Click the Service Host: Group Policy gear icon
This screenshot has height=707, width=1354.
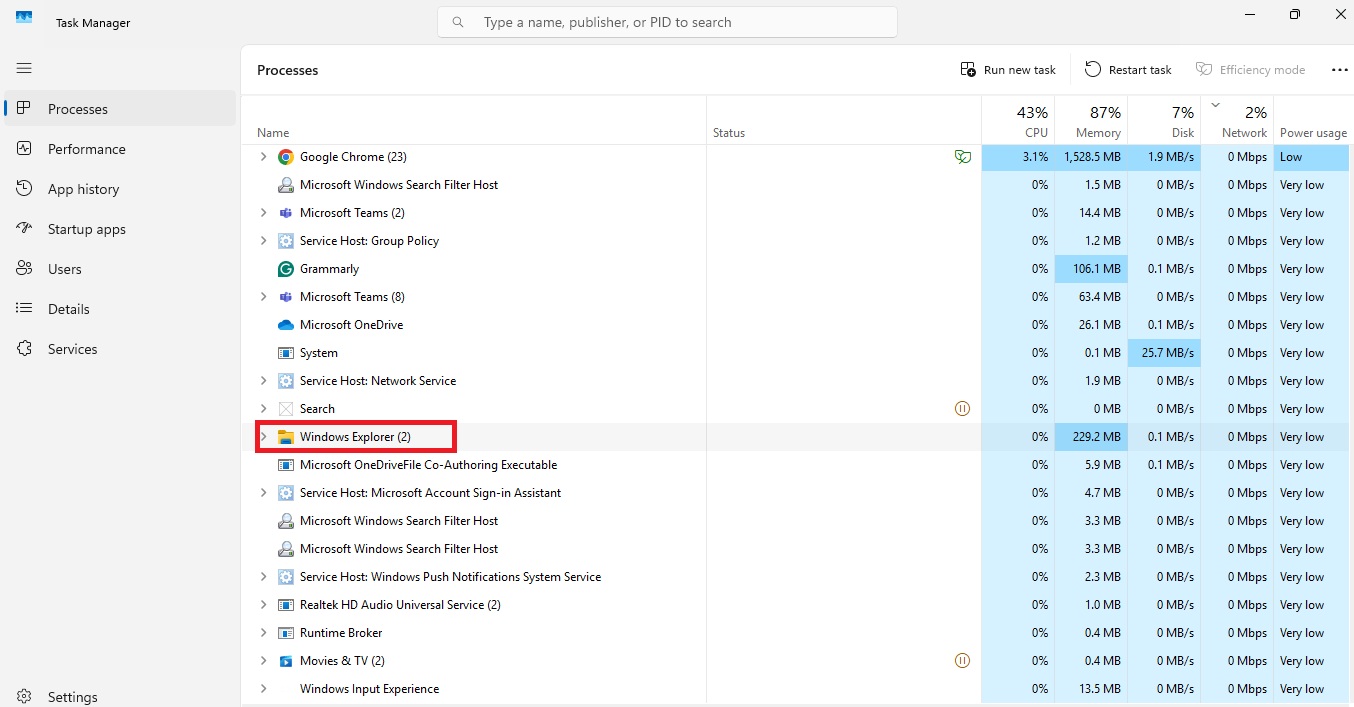click(286, 241)
